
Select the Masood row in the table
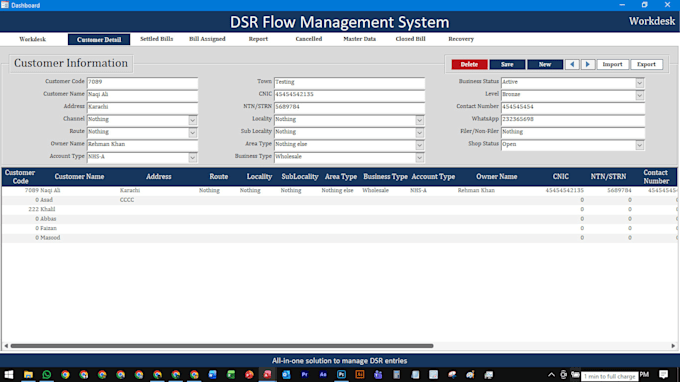(x=339, y=238)
